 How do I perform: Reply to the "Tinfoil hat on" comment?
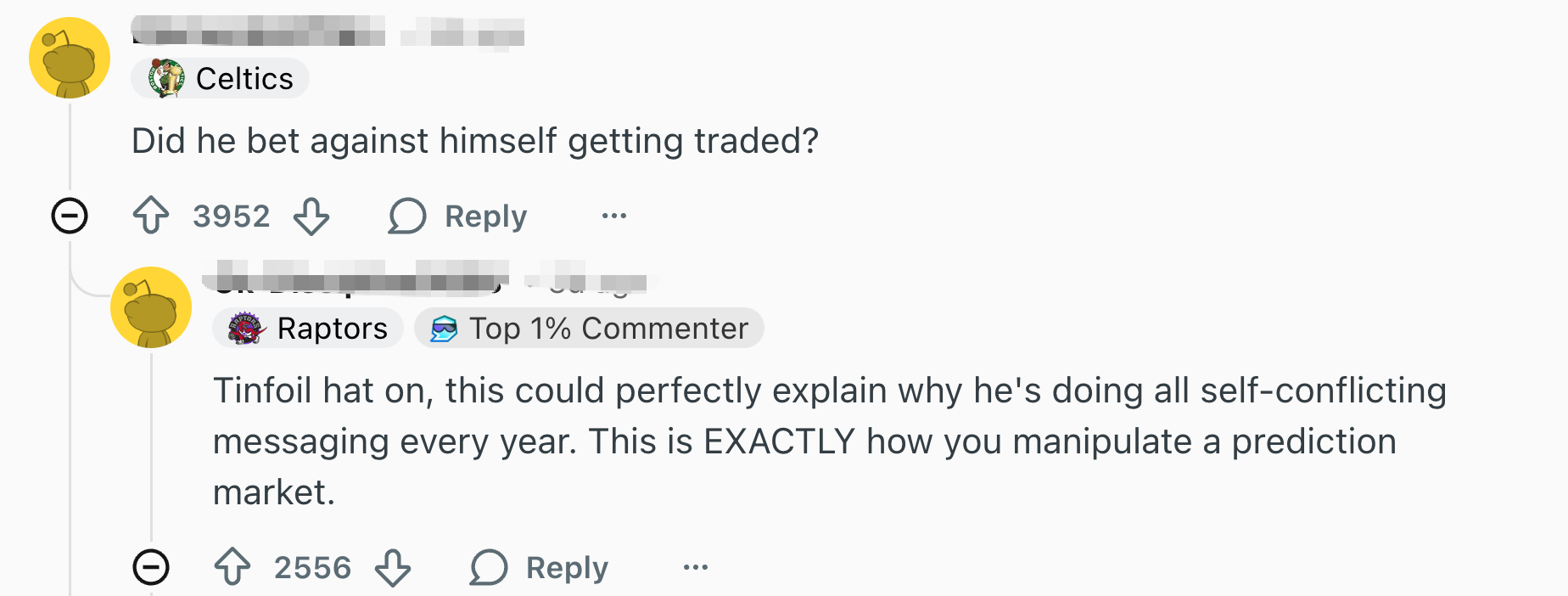(540, 567)
